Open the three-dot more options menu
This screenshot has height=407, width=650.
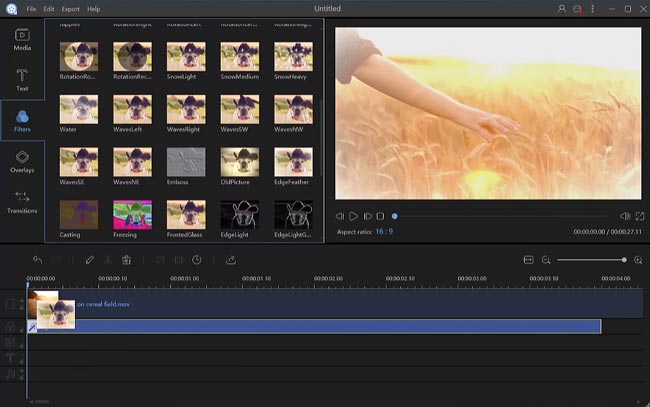pyautogui.click(x=593, y=9)
